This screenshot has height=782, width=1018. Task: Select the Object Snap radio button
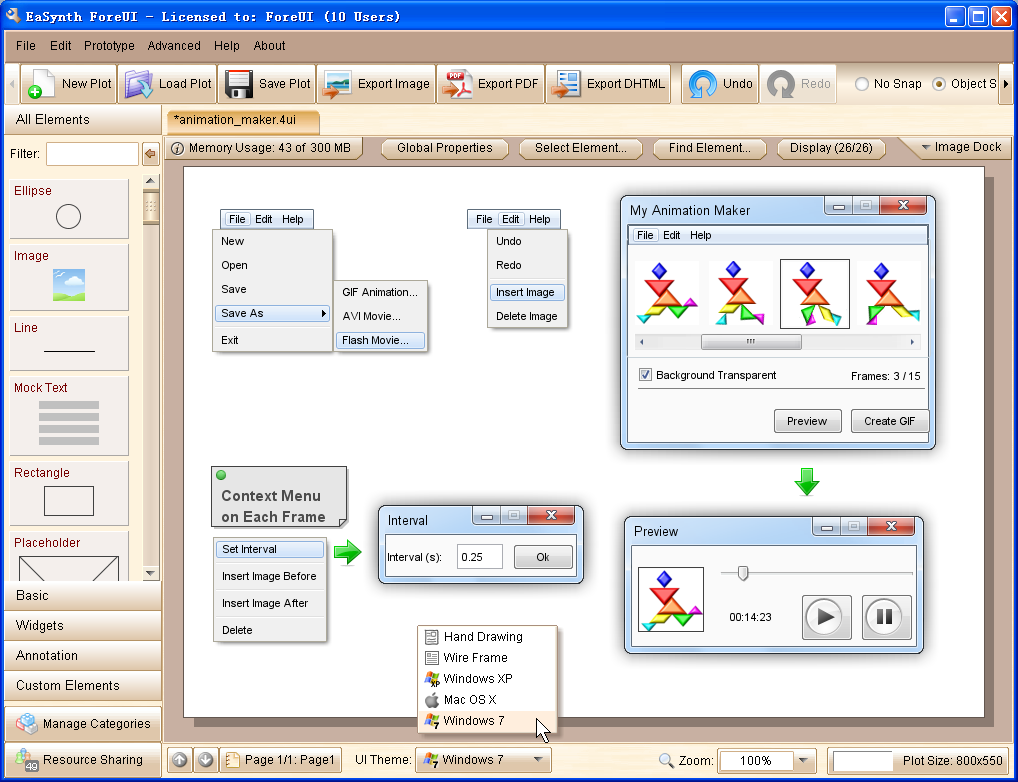pos(938,84)
